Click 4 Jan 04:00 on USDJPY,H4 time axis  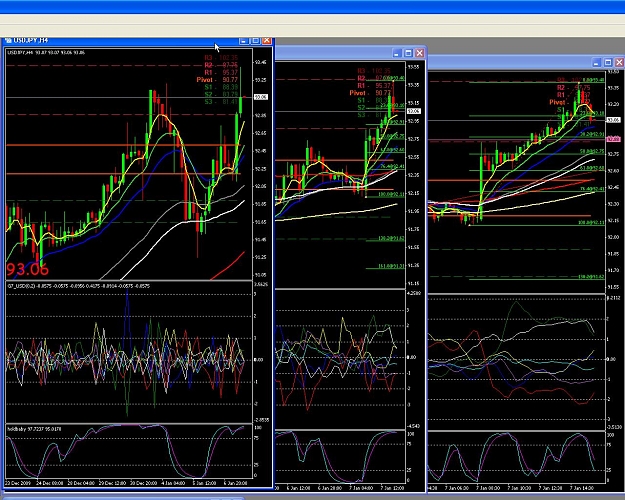coord(174,483)
